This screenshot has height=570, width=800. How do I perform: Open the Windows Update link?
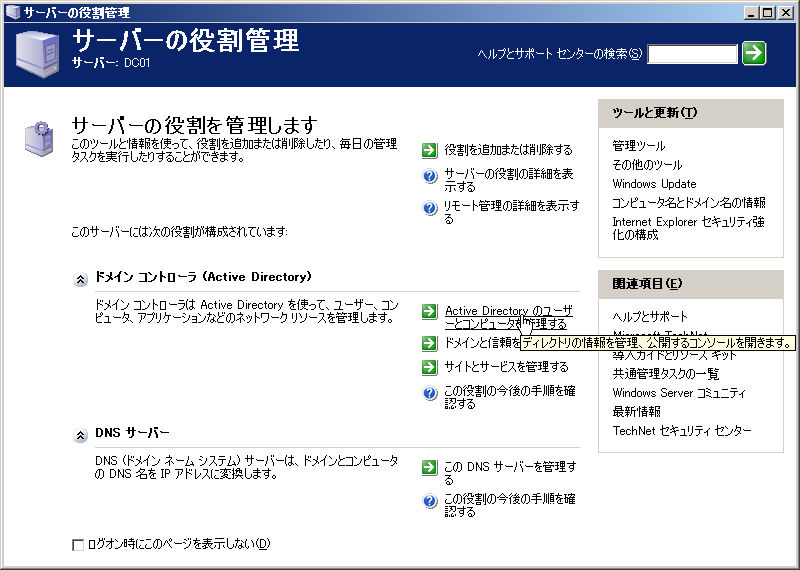[x=654, y=184]
